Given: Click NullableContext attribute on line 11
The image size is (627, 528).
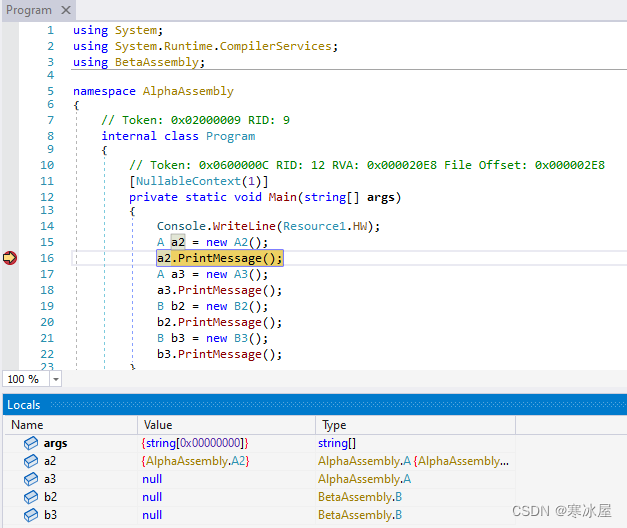Looking at the screenshot, I should (x=188, y=181).
